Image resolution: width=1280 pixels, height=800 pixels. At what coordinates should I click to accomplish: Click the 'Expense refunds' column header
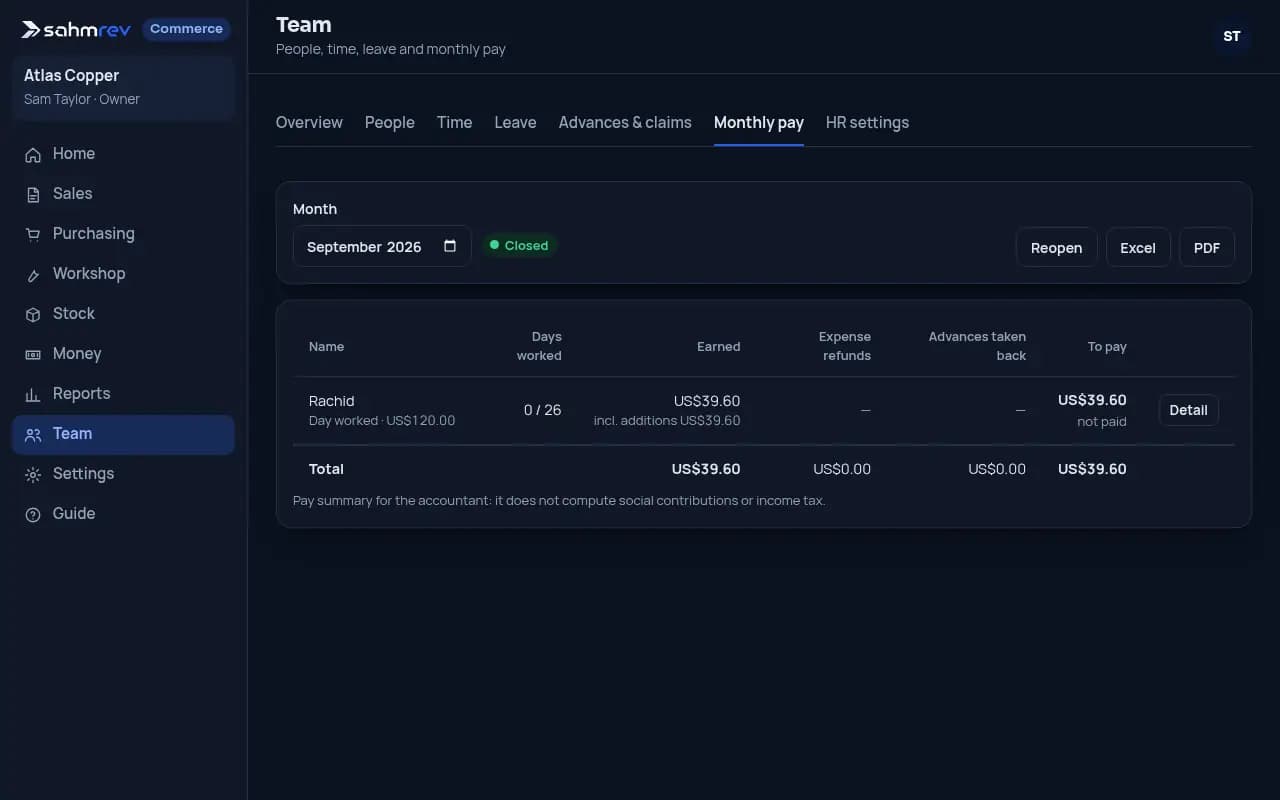click(845, 346)
